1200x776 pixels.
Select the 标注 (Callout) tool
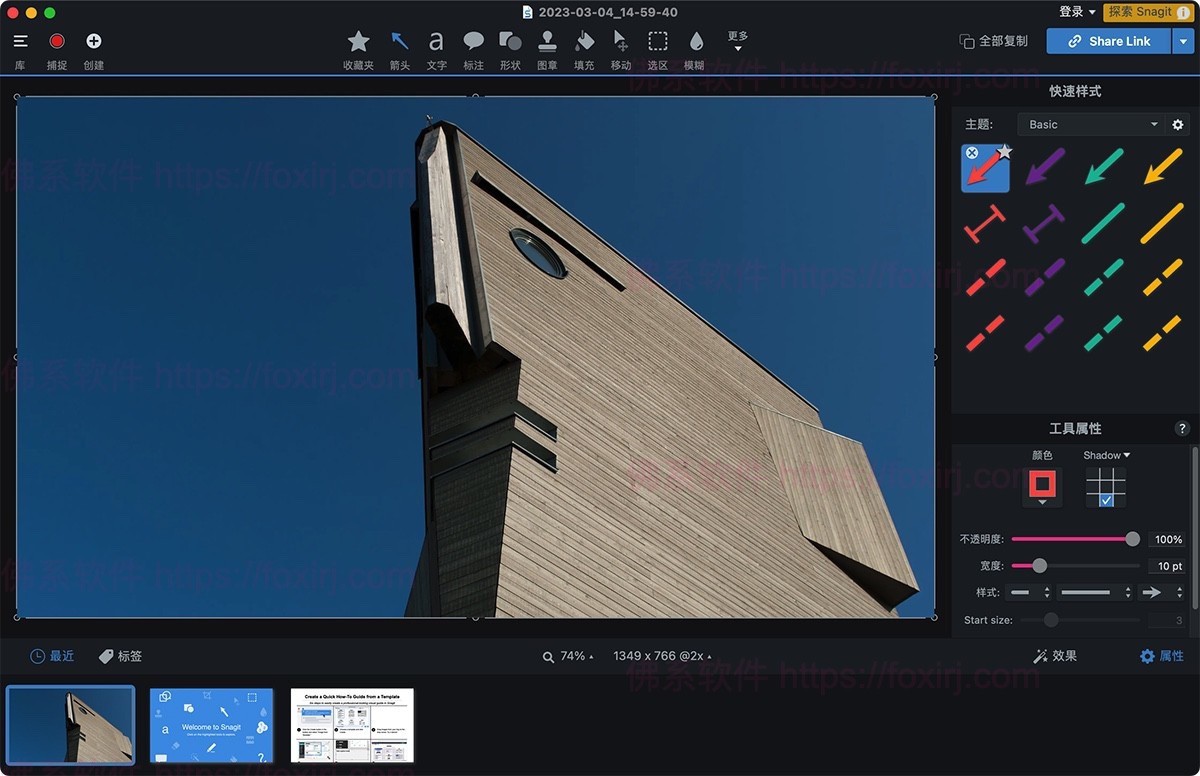tap(472, 42)
